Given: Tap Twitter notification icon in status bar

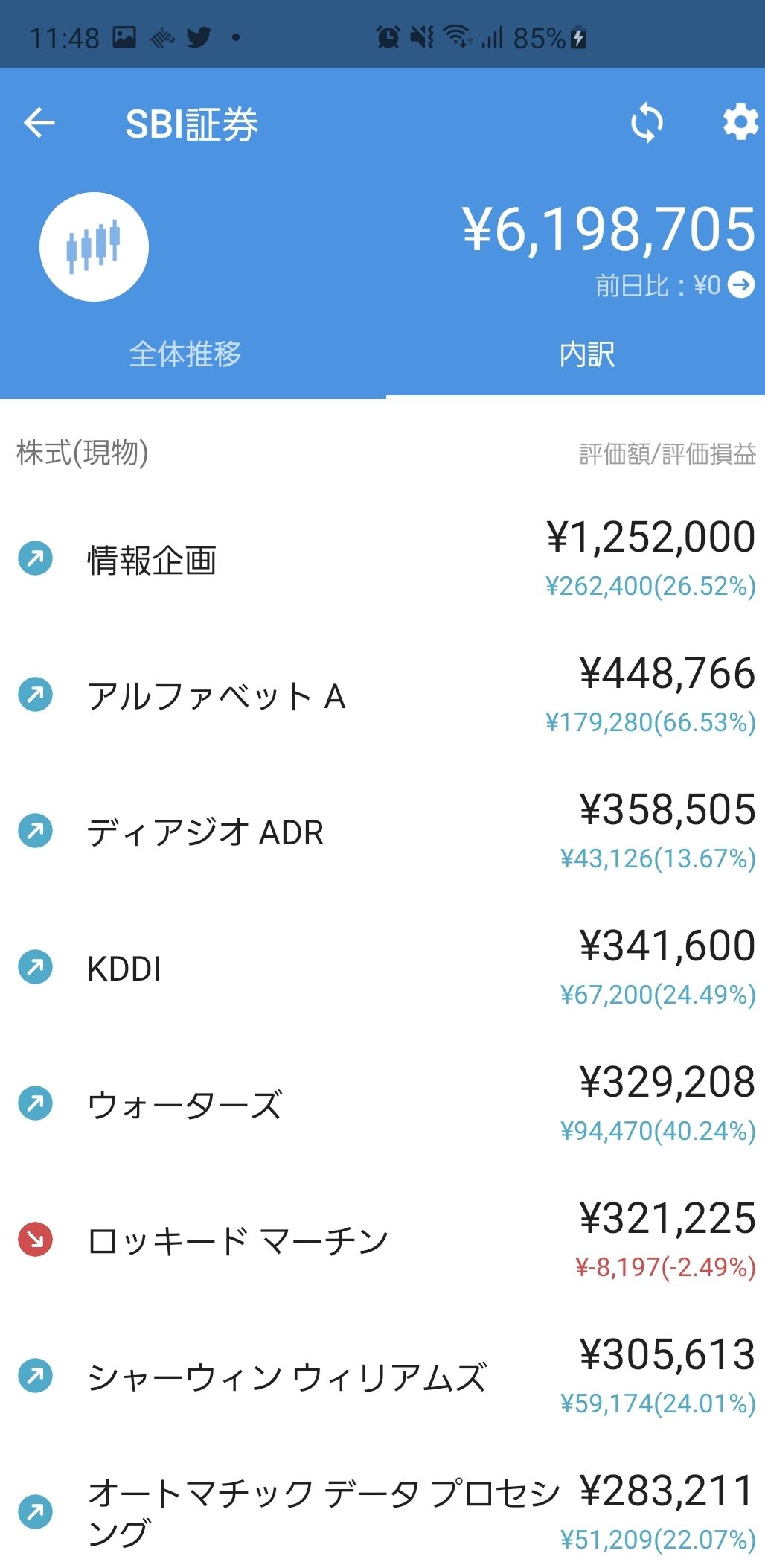Looking at the screenshot, I should (199, 36).
